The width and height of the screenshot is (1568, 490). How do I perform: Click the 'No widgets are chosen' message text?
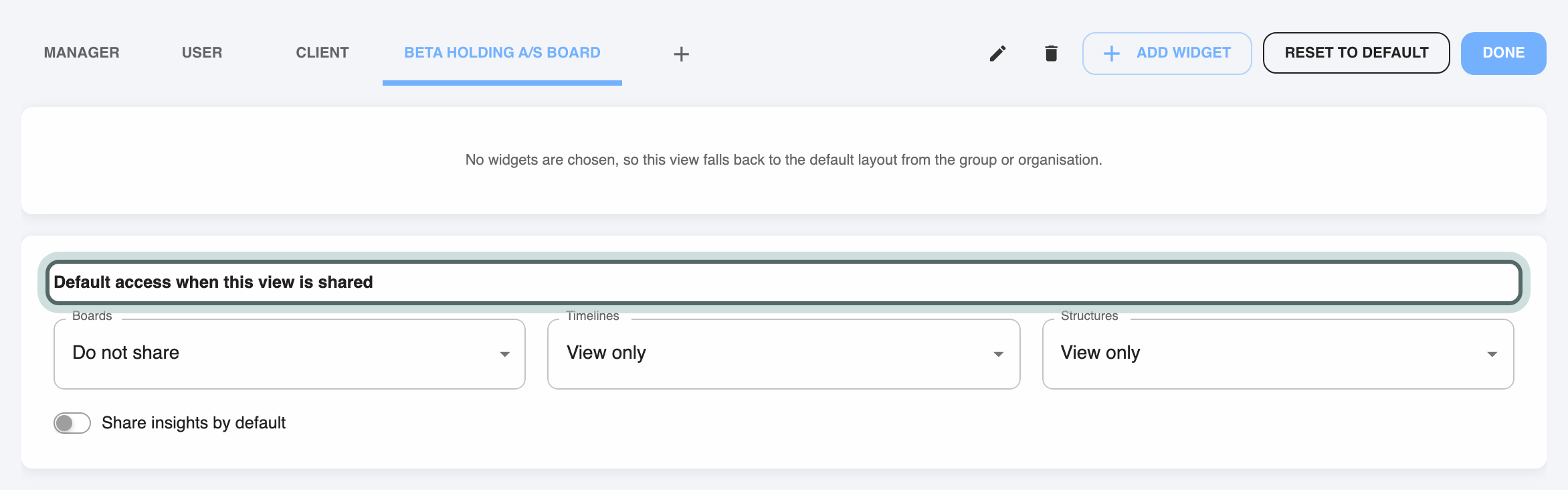[783, 160]
